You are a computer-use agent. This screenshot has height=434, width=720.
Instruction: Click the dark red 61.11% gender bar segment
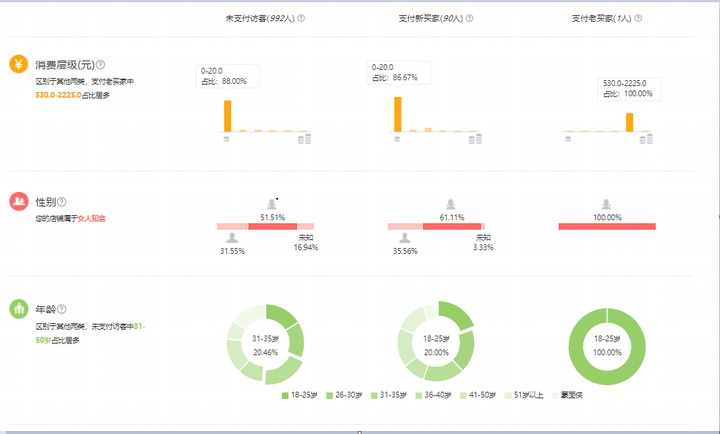[452, 226]
